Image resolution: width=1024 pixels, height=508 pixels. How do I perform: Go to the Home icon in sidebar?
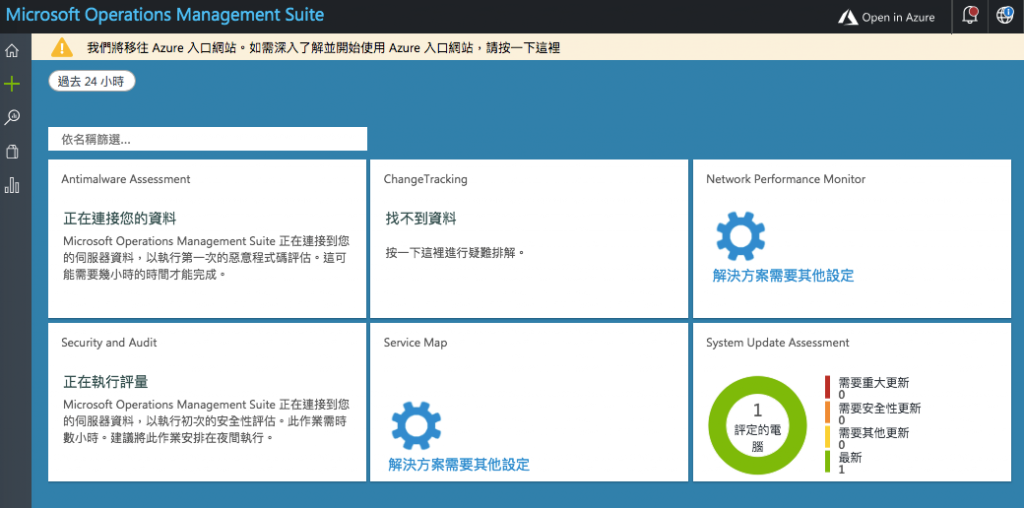(x=12, y=50)
